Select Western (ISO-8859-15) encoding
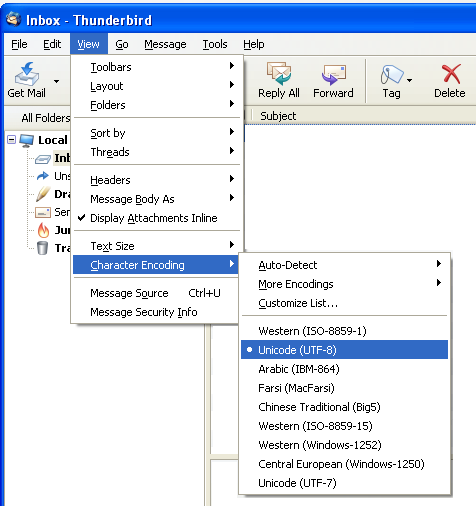The height and width of the screenshot is (506, 476). coord(345,426)
